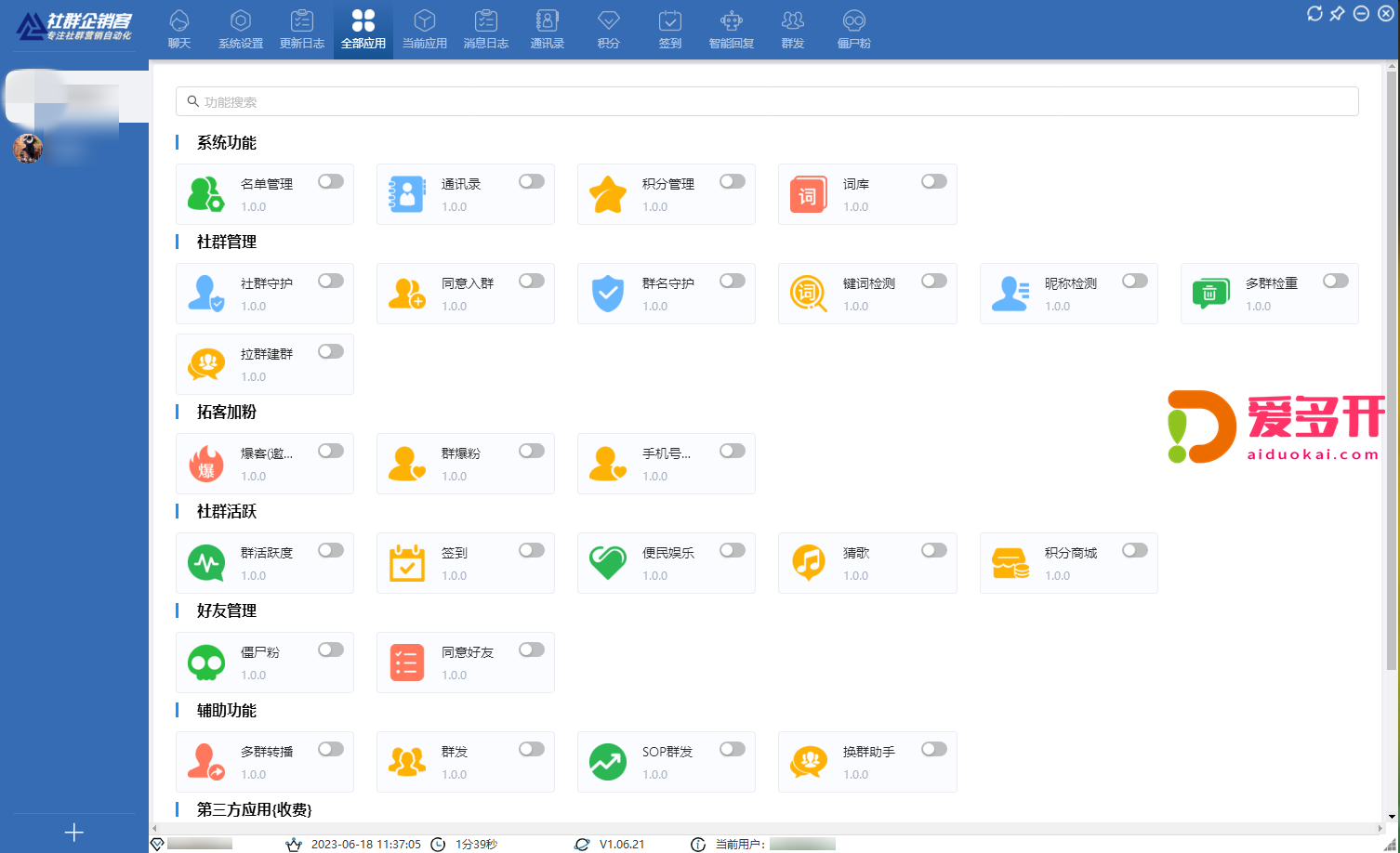Click the 群发 card label
The height and width of the screenshot is (853, 1400).
[x=455, y=752]
